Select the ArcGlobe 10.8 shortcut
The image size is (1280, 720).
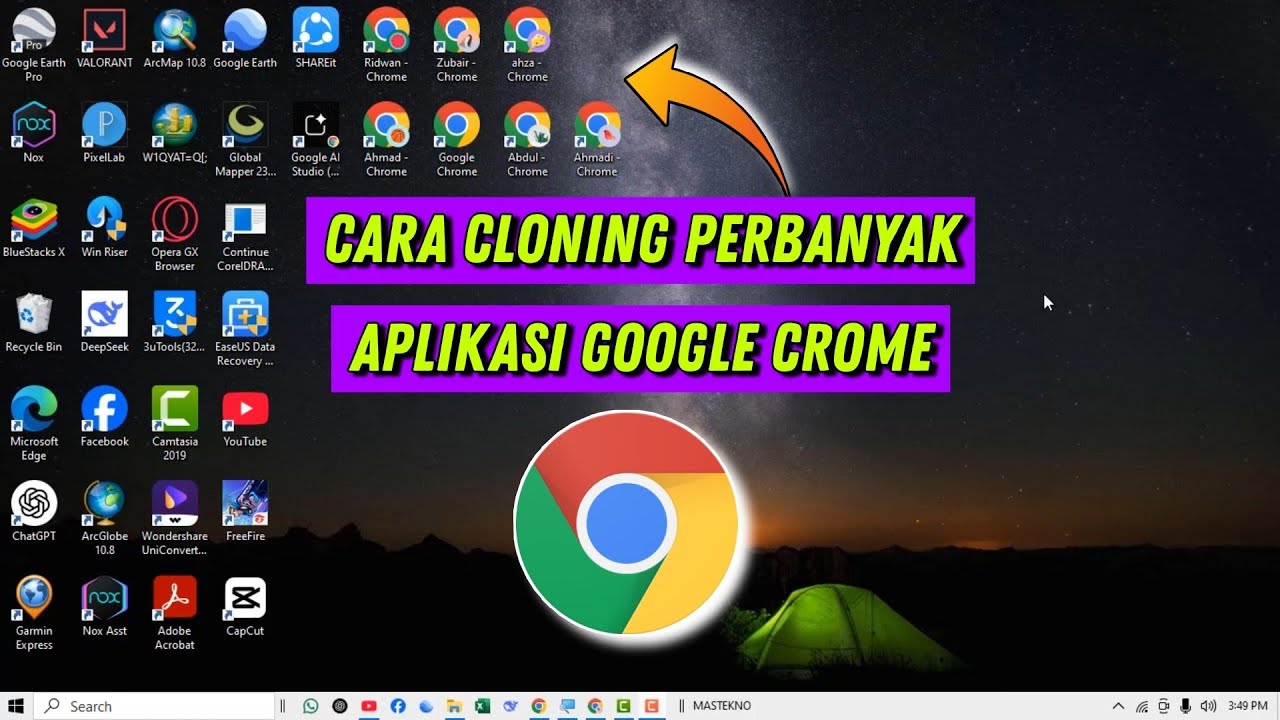(x=104, y=519)
